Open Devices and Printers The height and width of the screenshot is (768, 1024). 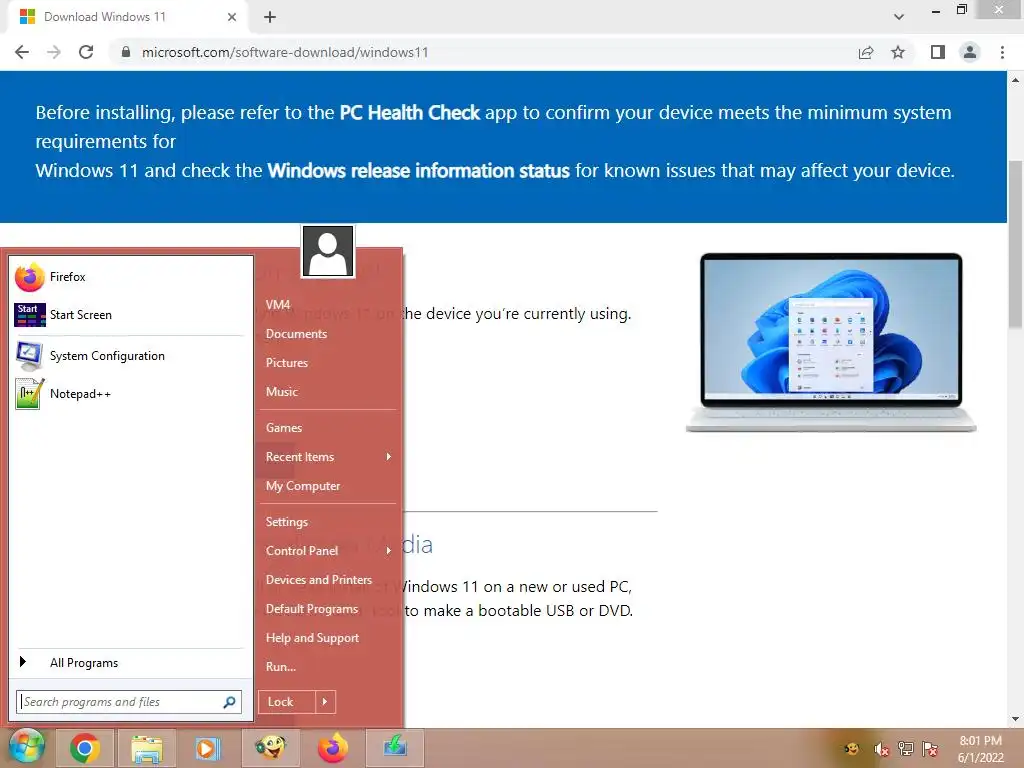[x=319, y=580]
